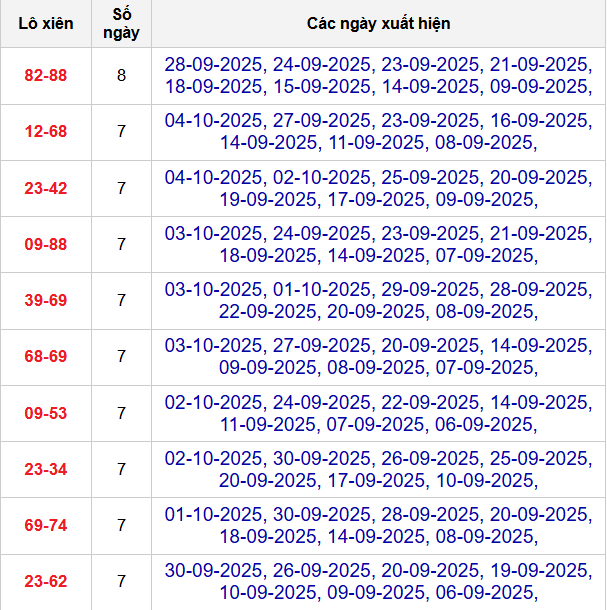Viewport: 607px width, 610px height.
Task: Click the 82-88 lô xiên pair
Action: pyautogui.click(x=44, y=76)
